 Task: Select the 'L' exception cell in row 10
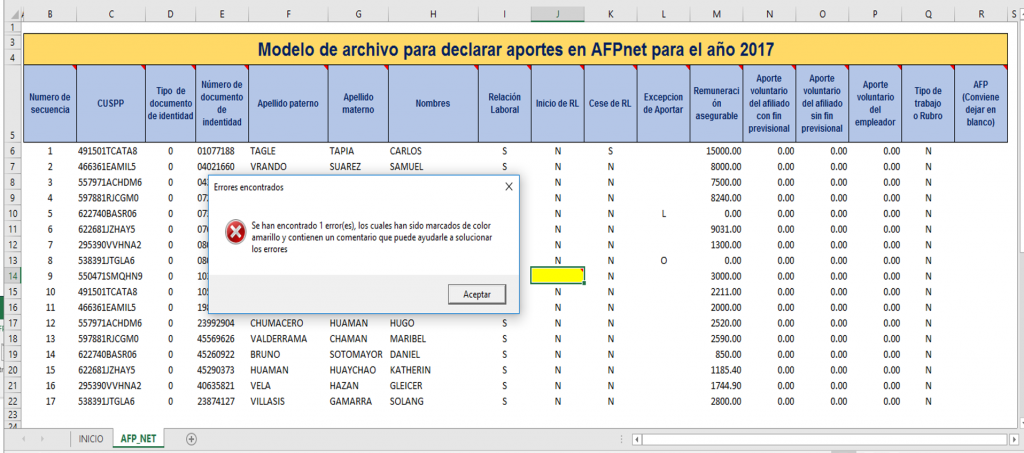pos(664,213)
